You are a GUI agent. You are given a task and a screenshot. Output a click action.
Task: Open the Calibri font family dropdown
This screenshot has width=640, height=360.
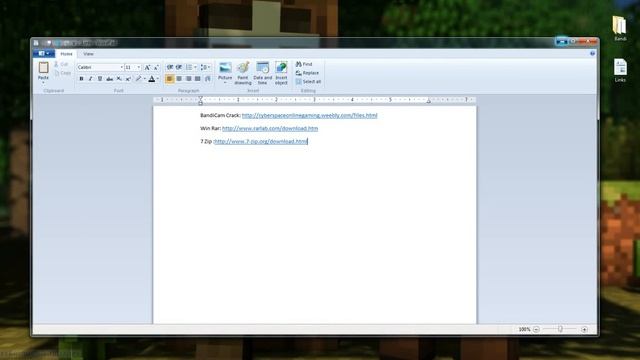pos(121,67)
